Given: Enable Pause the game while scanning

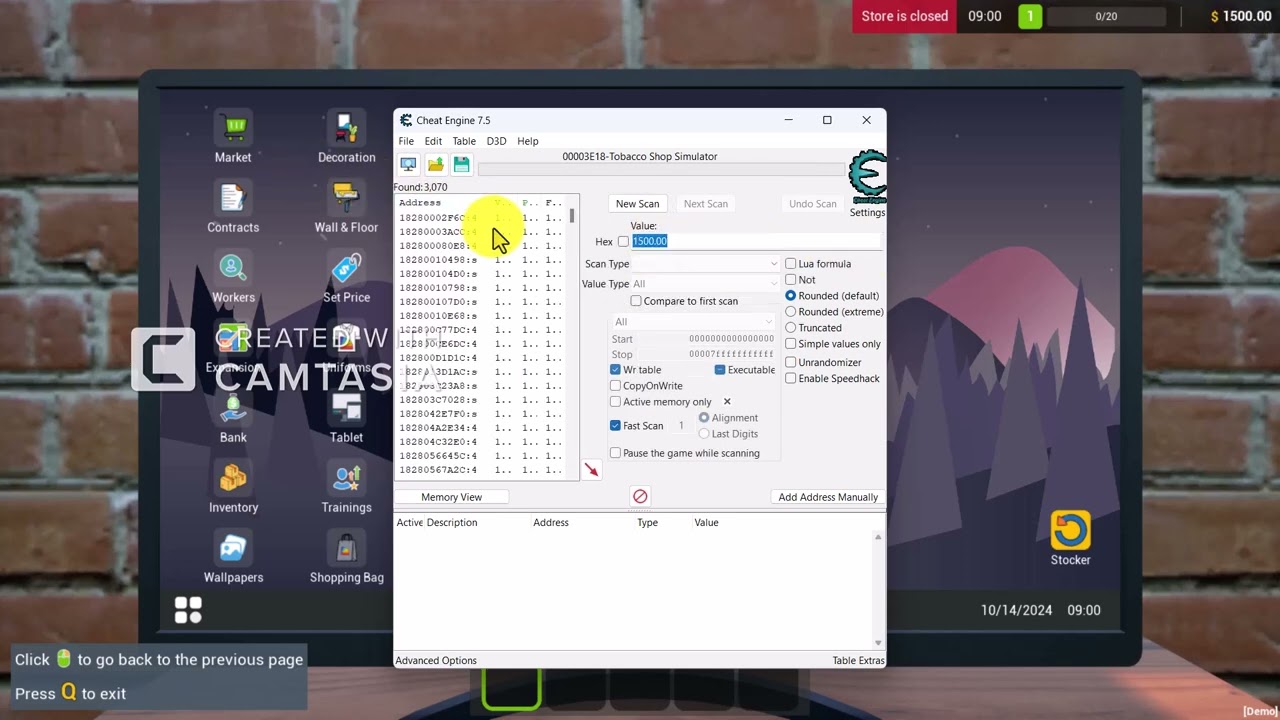Looking at the screenshot, I should coord(615,453).
